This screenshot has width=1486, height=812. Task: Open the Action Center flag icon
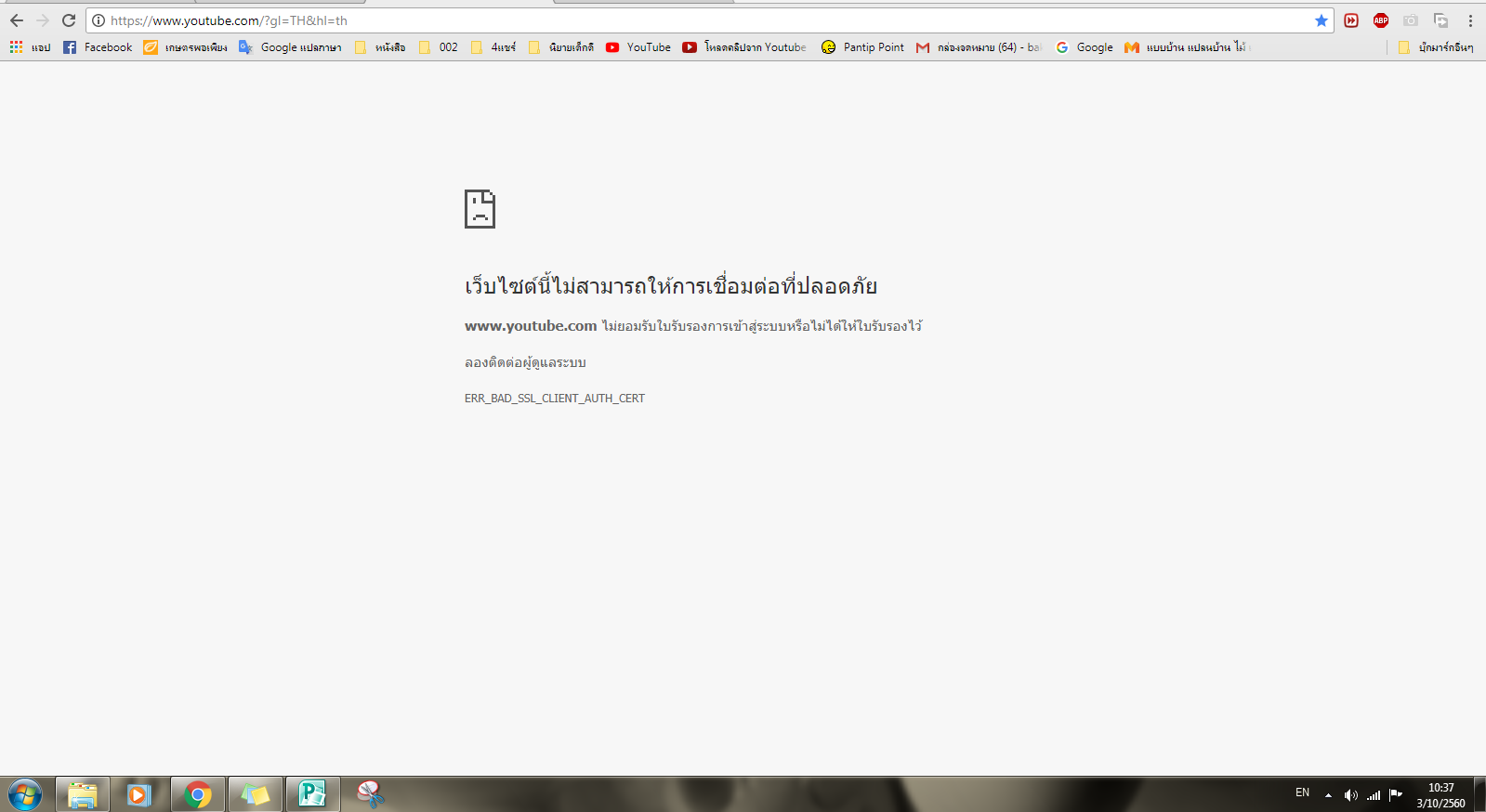[x=1396, y=794]
